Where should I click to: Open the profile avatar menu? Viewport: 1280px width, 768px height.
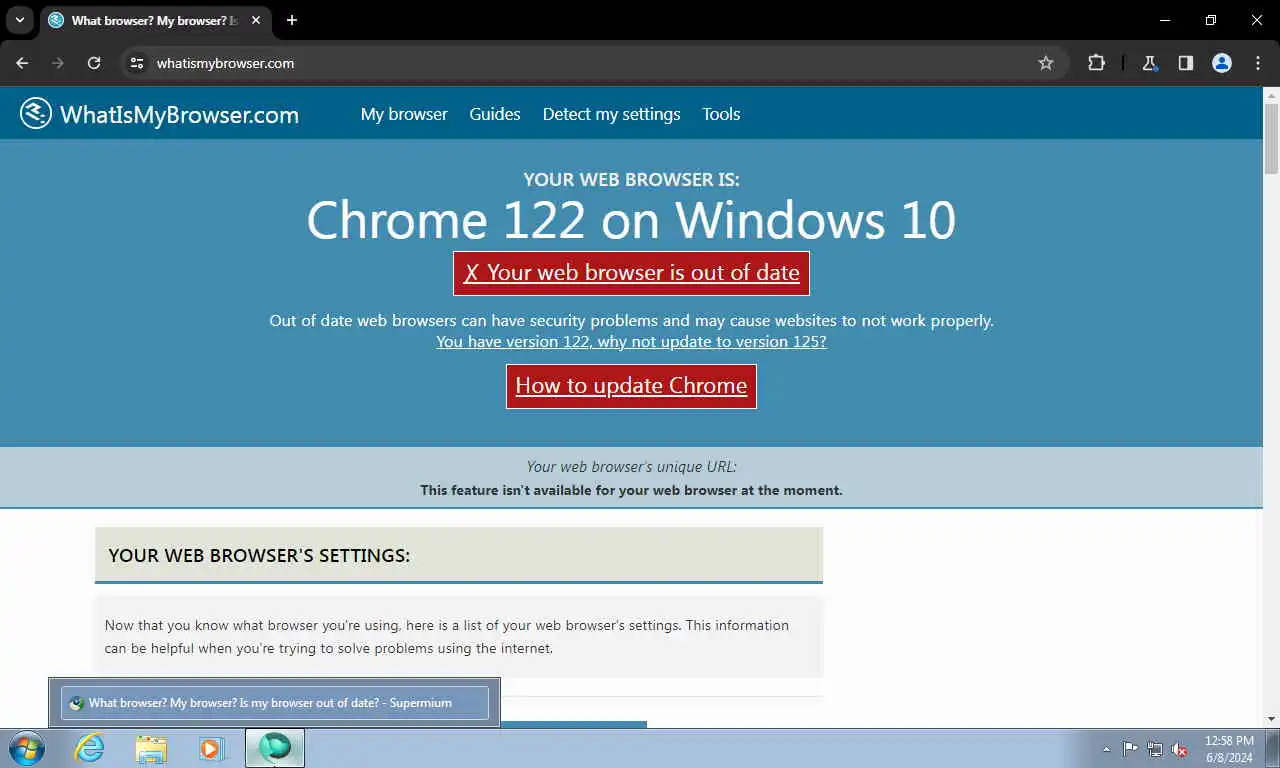pyautogui.click(x=1222, y=63)
